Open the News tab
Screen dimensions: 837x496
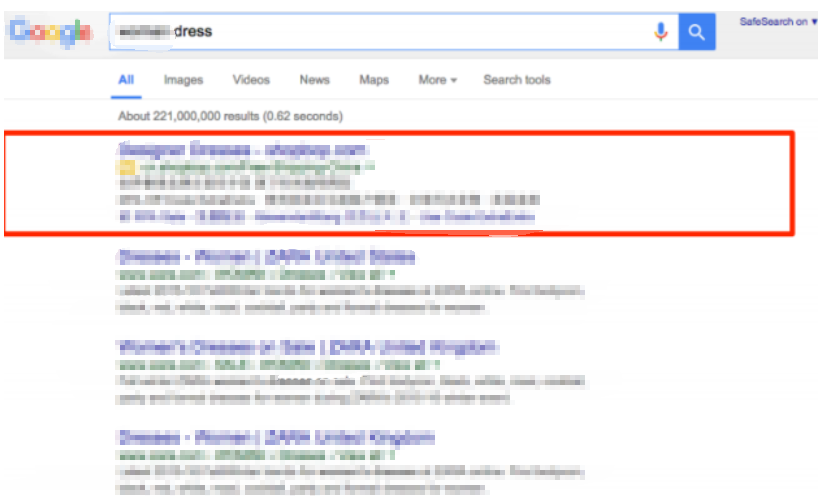point(314,80)
